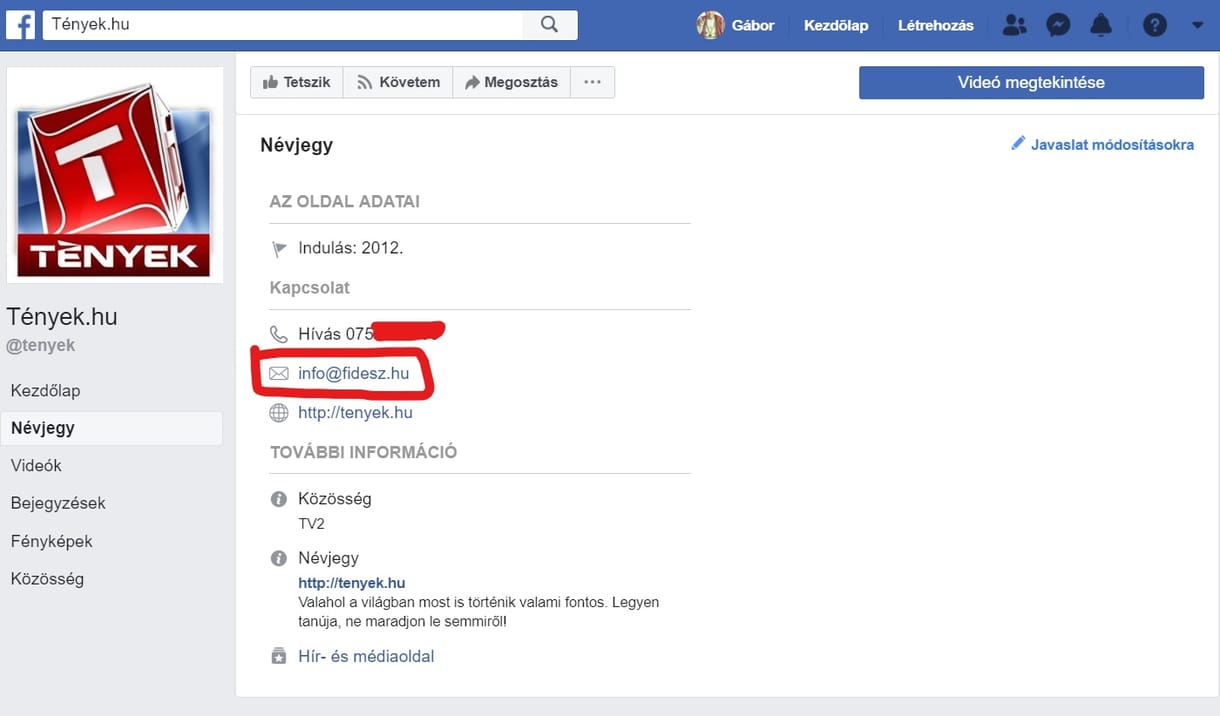Open the three-dots more options button

[x=593, y=82]
